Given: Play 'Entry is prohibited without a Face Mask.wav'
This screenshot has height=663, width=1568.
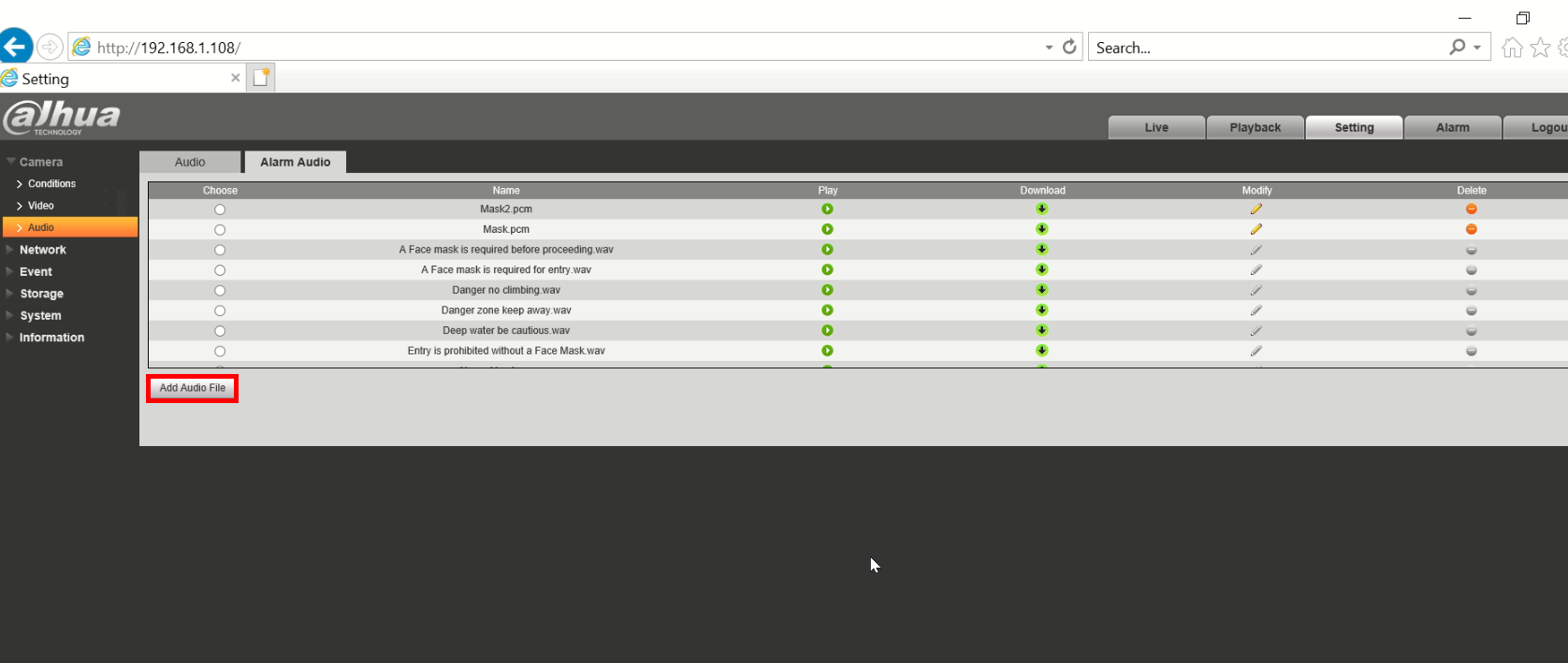Looking at the screenshot, I should pyautogui.click(x=827, y=351).
